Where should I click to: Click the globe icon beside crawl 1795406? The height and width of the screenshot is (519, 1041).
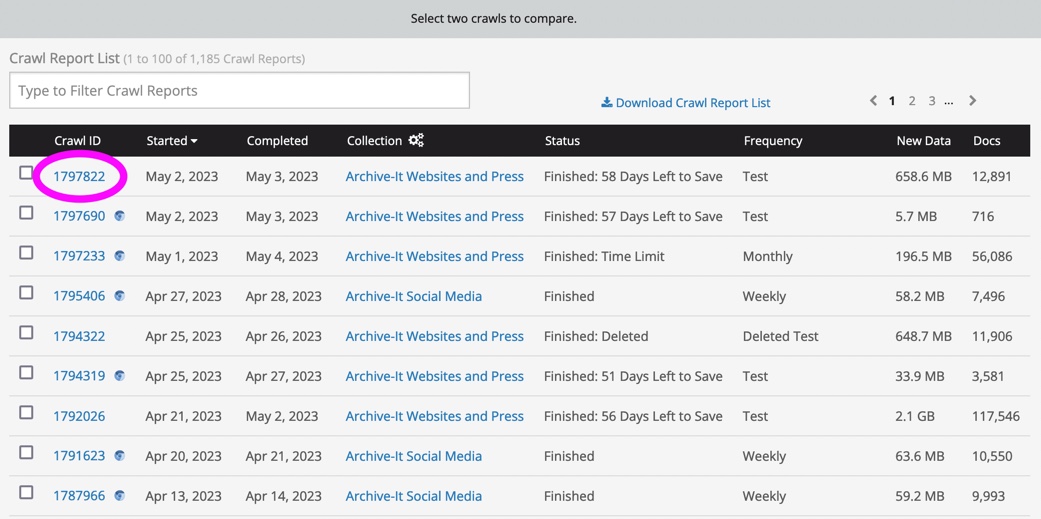click(119, 296)
